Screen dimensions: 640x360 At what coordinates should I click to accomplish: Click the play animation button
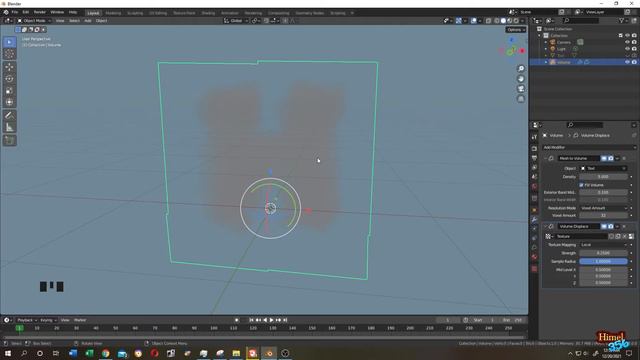[271, 320]
